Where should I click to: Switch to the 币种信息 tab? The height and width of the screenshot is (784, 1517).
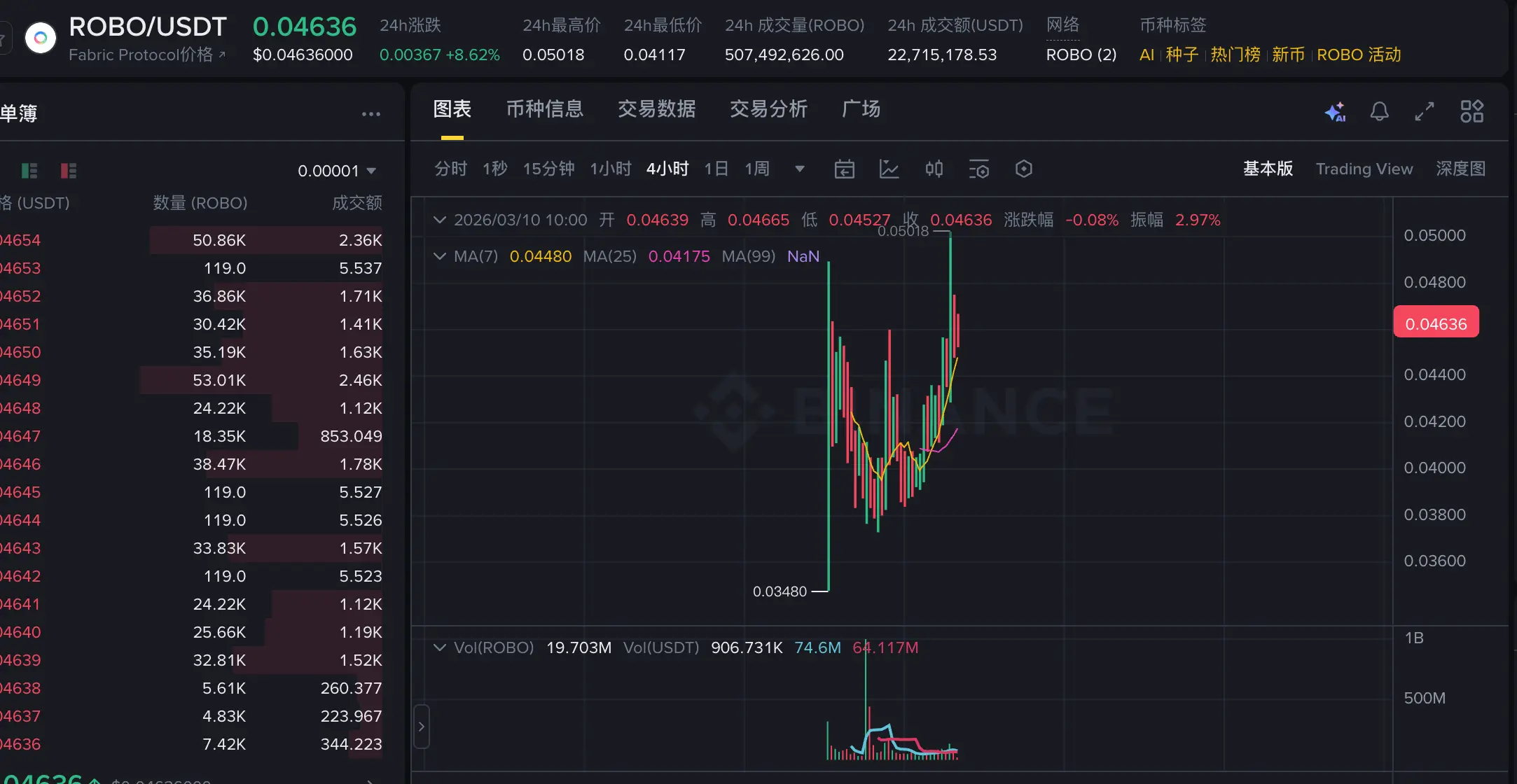coord(544,109)
